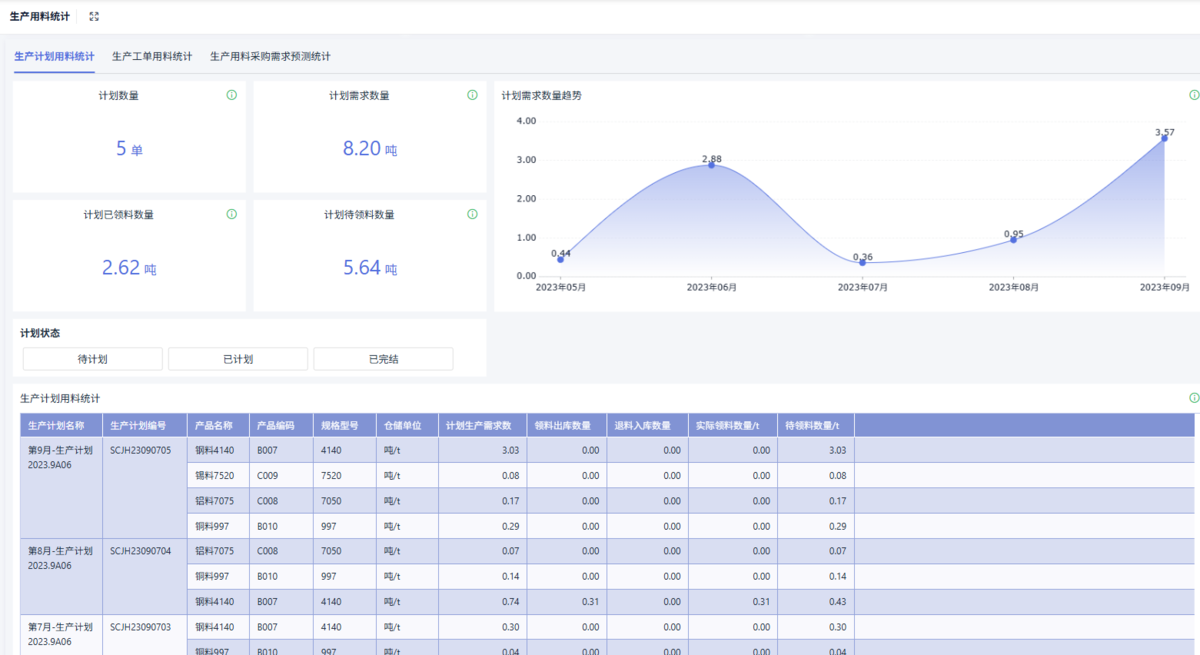Select the 已完结 status filter
This screenshot has height=655, width=1200.
click(383, 359)
